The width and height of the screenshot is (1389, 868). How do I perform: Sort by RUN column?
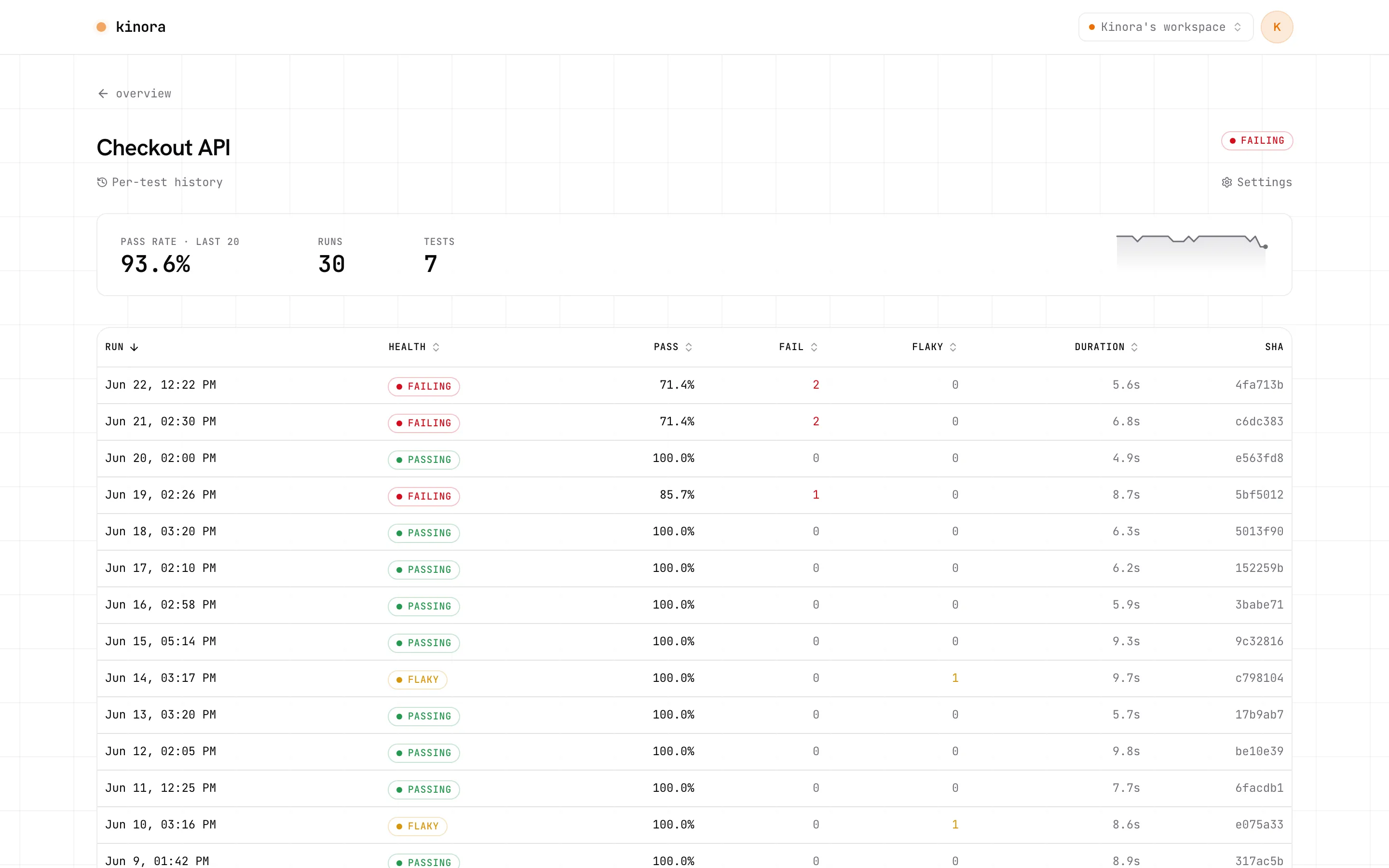122,347
